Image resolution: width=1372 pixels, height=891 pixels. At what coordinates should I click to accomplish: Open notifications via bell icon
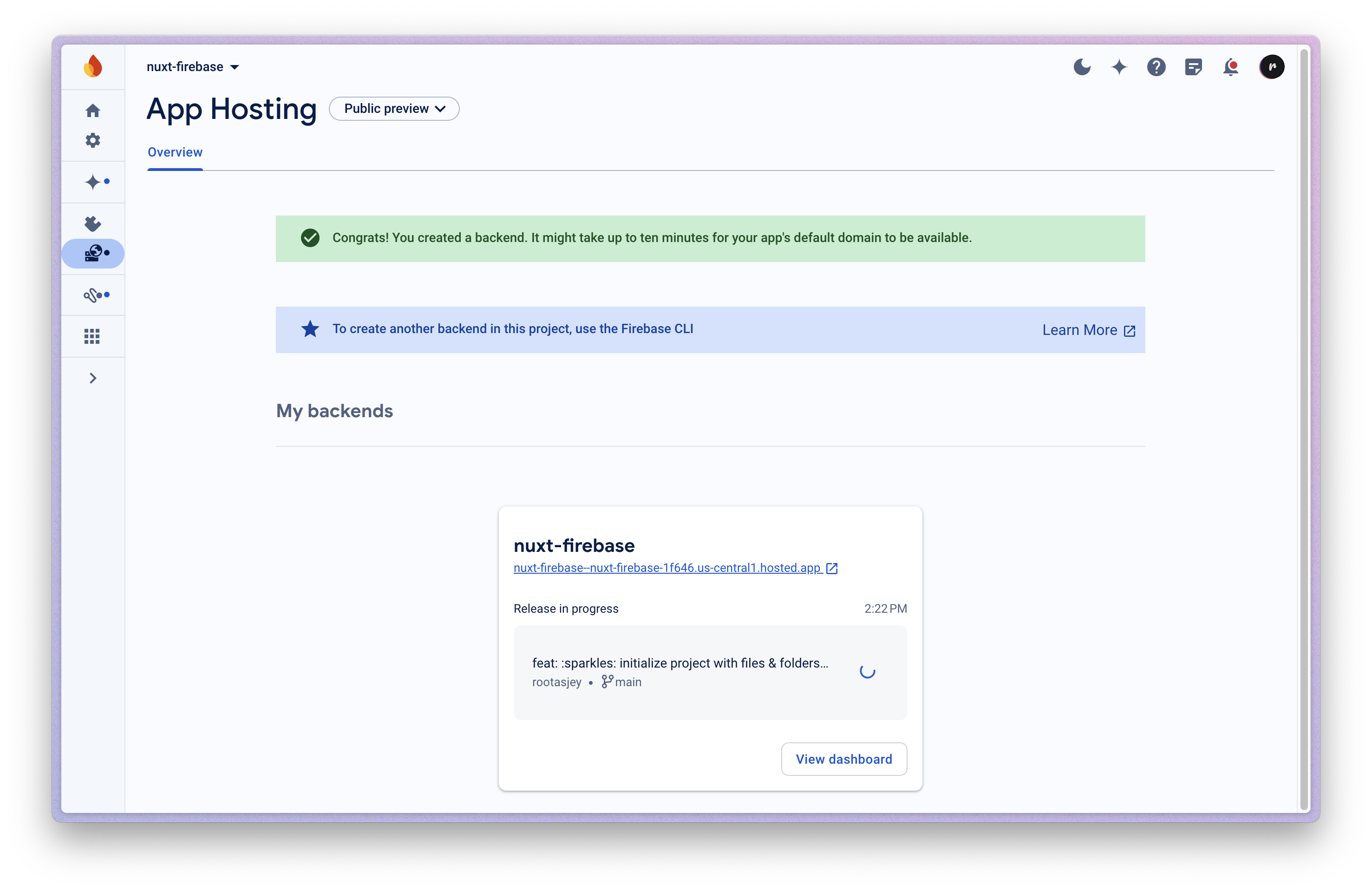pyautogui.click(x=1231, y=67)
